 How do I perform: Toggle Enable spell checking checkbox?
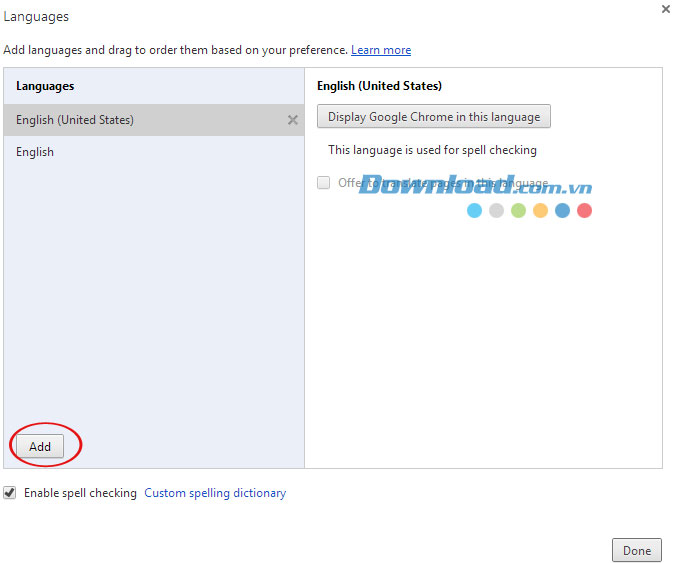click(9, 493)
